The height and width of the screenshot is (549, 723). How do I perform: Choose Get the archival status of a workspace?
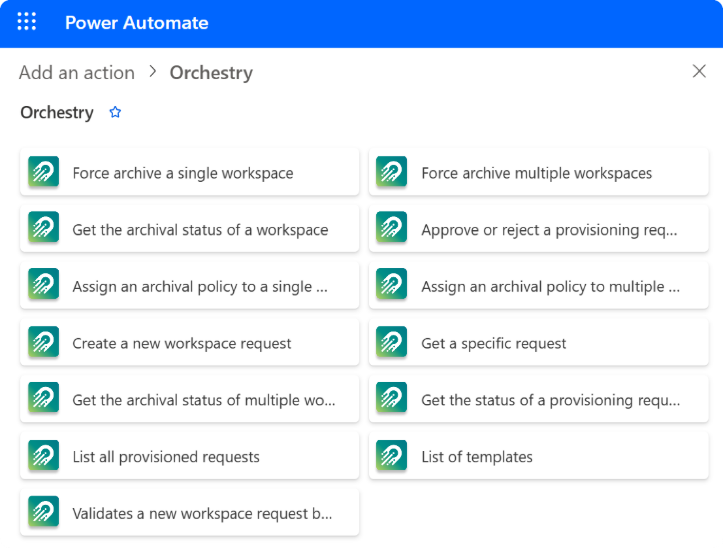click(190, 229)
